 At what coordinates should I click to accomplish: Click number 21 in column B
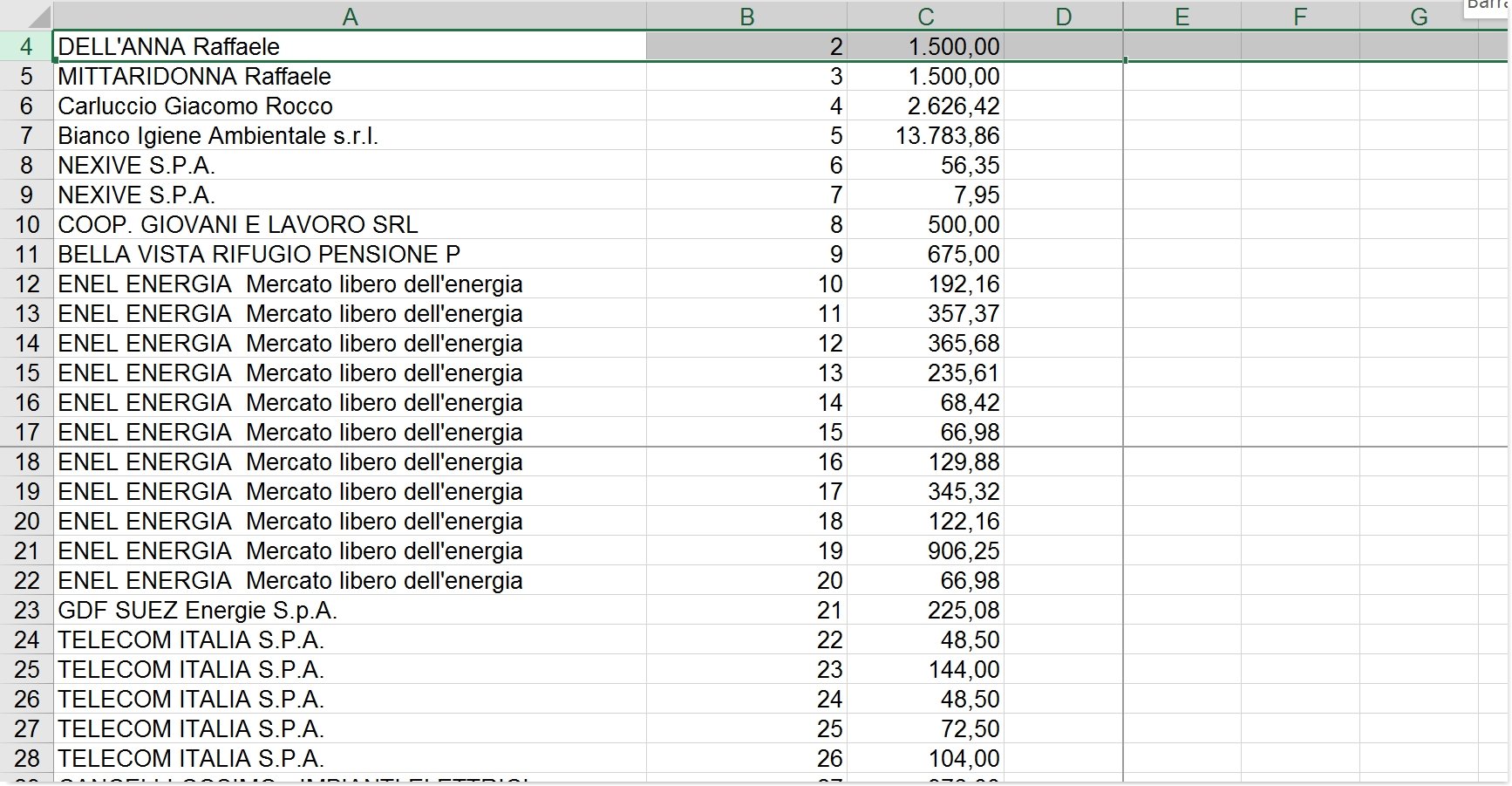click(x=746, y=610)
